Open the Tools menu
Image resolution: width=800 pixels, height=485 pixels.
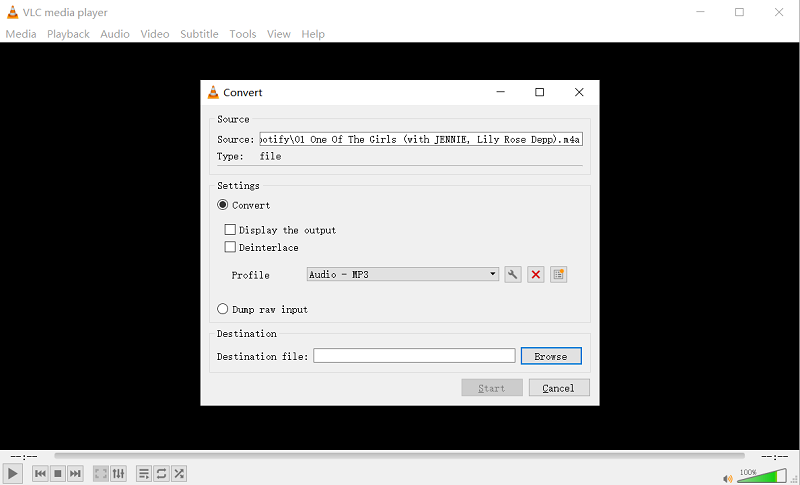click(243, 34)
